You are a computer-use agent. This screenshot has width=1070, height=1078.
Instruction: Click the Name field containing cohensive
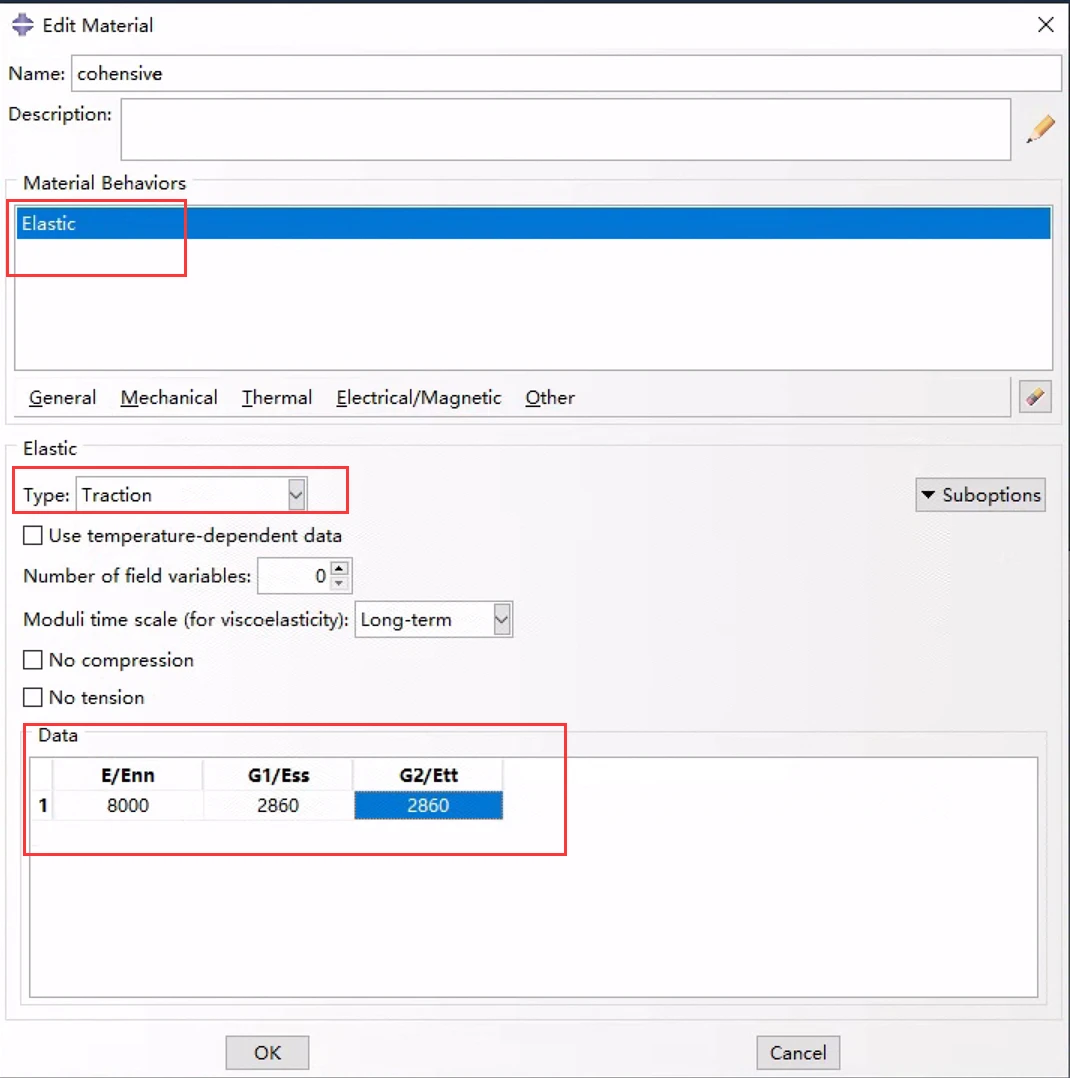tap(566, 74)
